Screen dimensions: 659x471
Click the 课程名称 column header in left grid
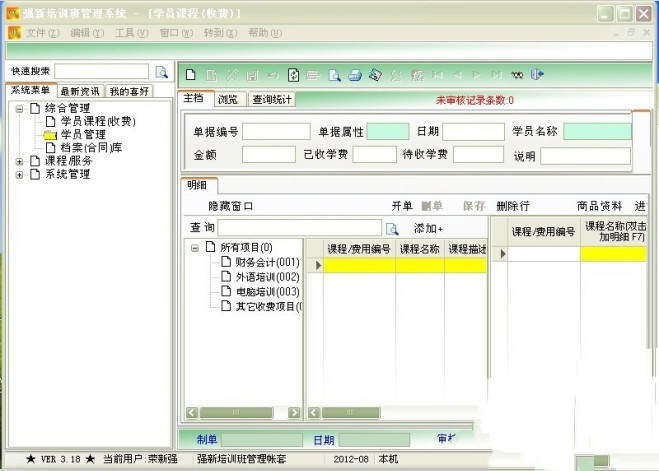(419, 249)
